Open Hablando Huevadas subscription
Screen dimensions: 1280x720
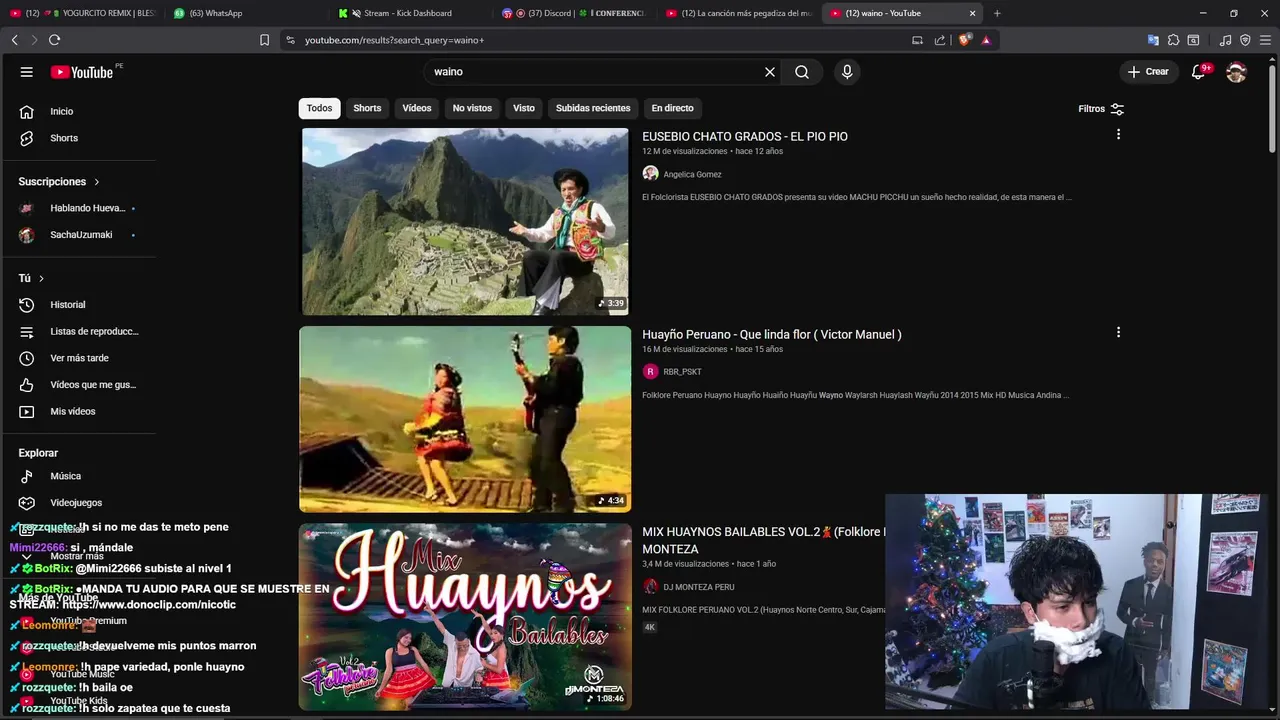[78, 208]
